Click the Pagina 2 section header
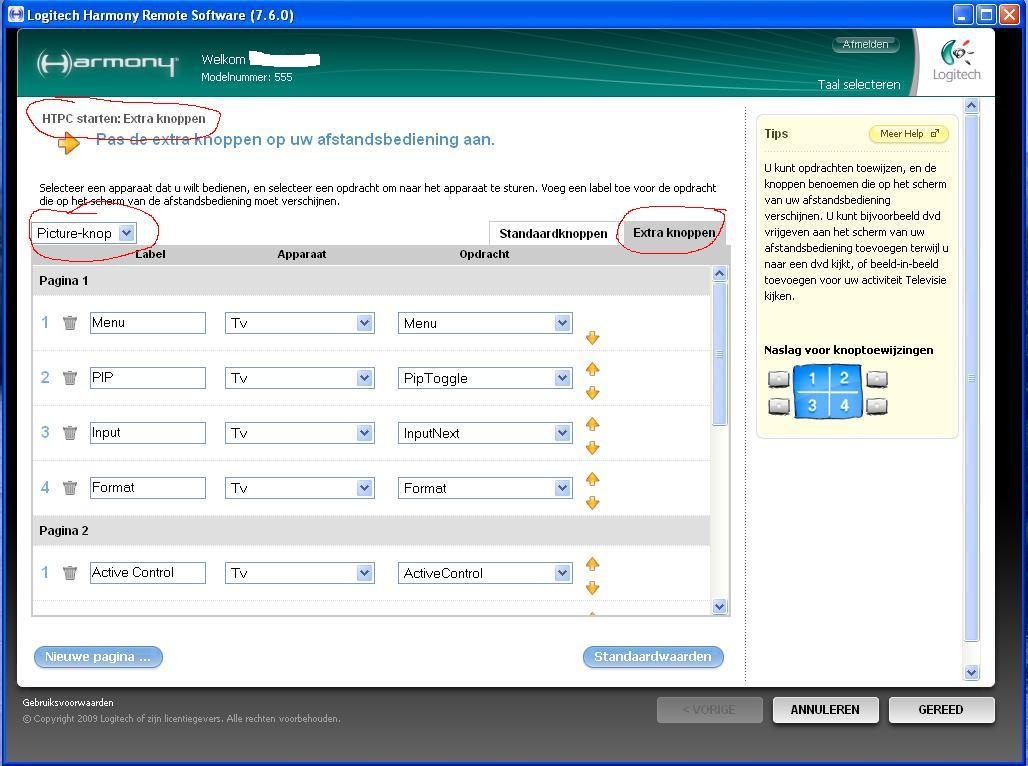The image size is (1028, 766). coord(371,531)
